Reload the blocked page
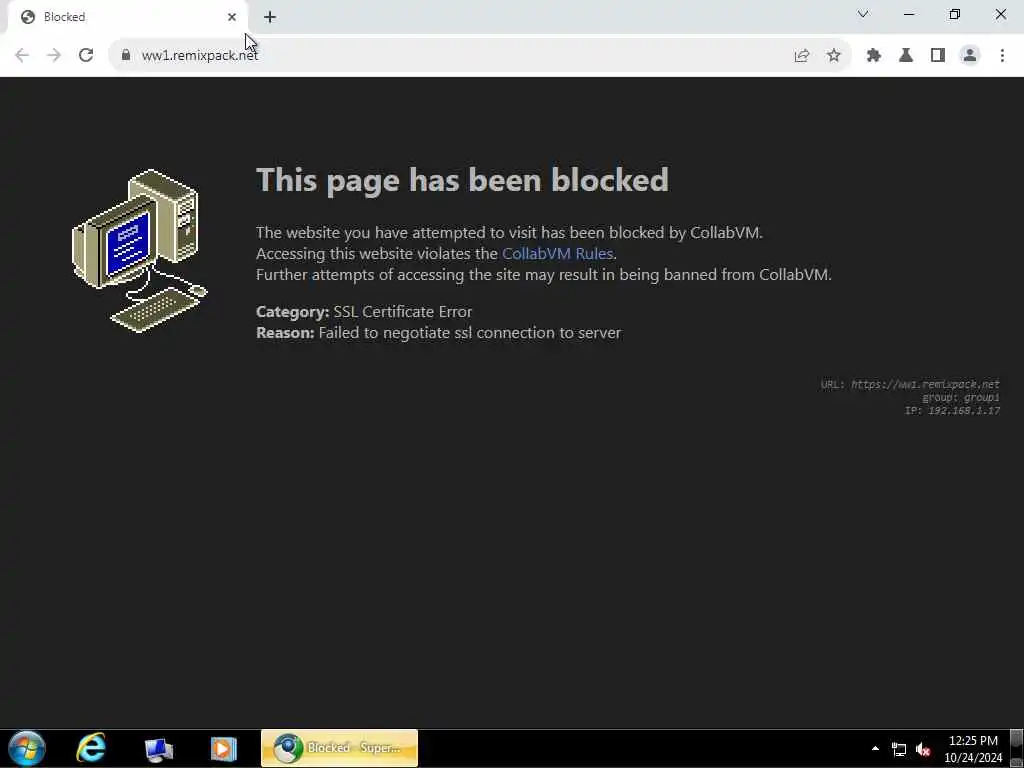This screenshot has height=768, width=1024. [x=86, y=56]
